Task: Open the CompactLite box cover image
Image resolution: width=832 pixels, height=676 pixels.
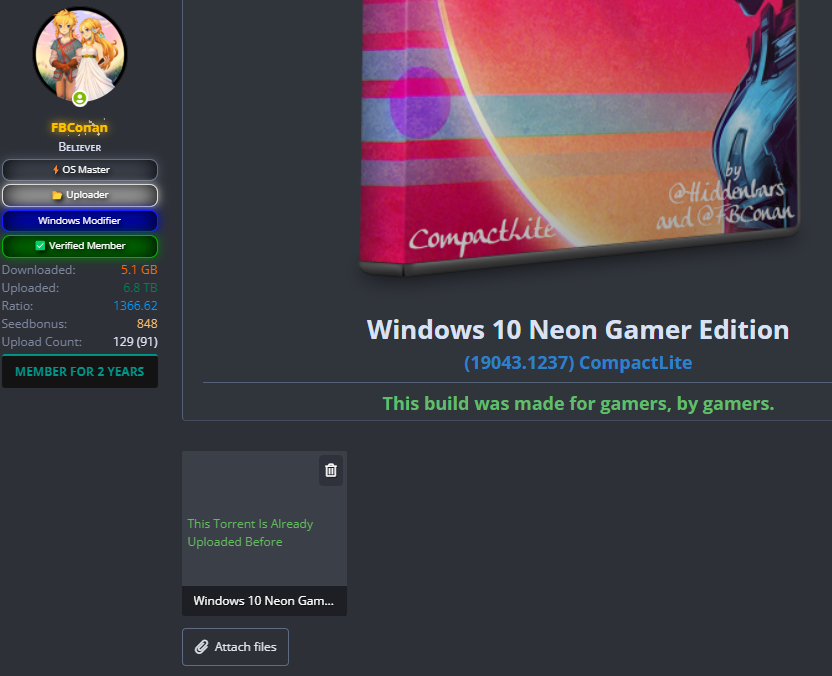Action: point(579,138)
